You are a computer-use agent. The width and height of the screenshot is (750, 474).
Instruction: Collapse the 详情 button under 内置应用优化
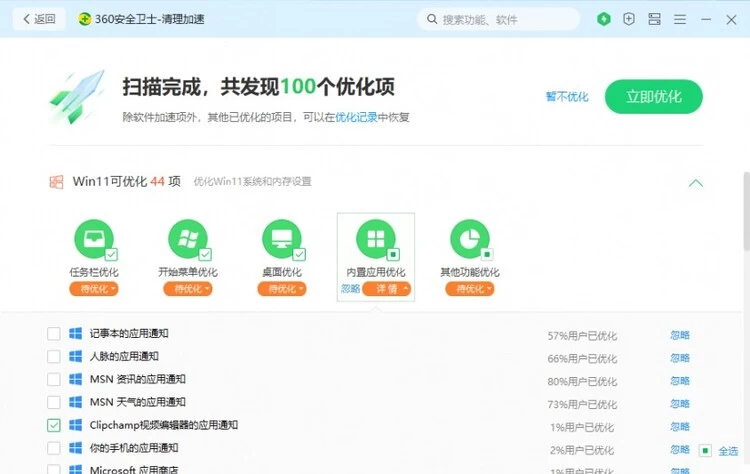387,289
